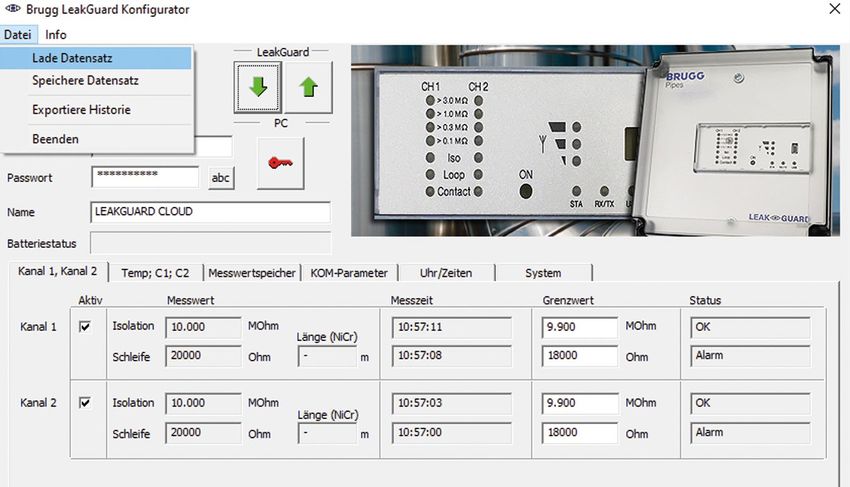Click Kanal 1 Schleife Messwert 20000
This screenshot has height=487, width=850.
point(203,356)
